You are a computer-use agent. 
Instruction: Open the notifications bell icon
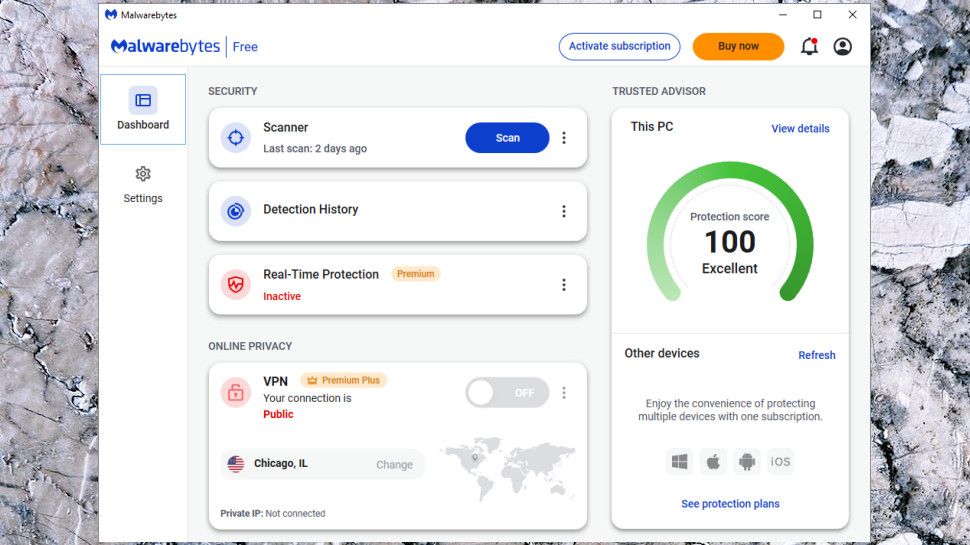pos(809,47)
